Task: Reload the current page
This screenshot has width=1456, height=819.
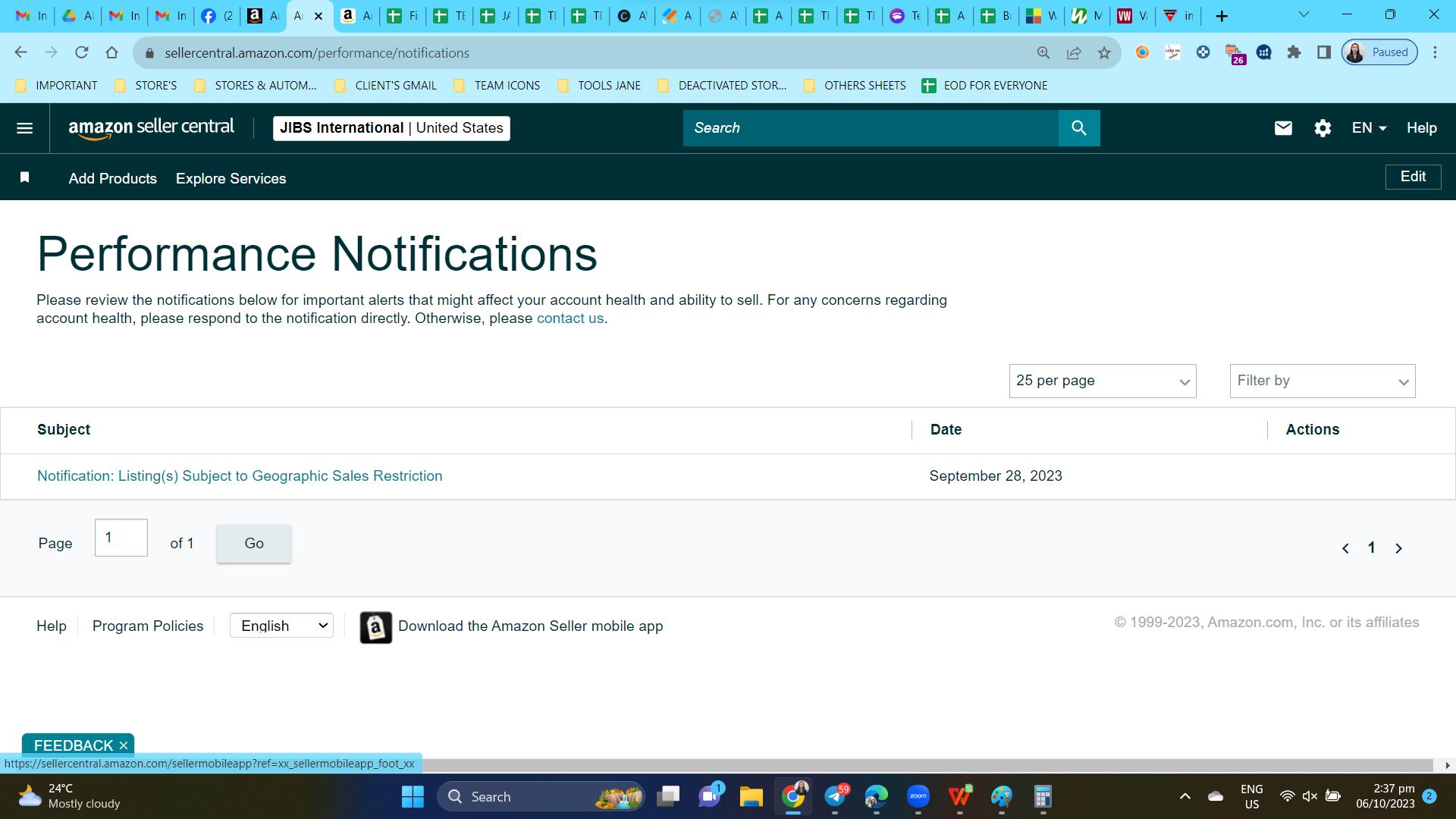Action: coord(82,52)
